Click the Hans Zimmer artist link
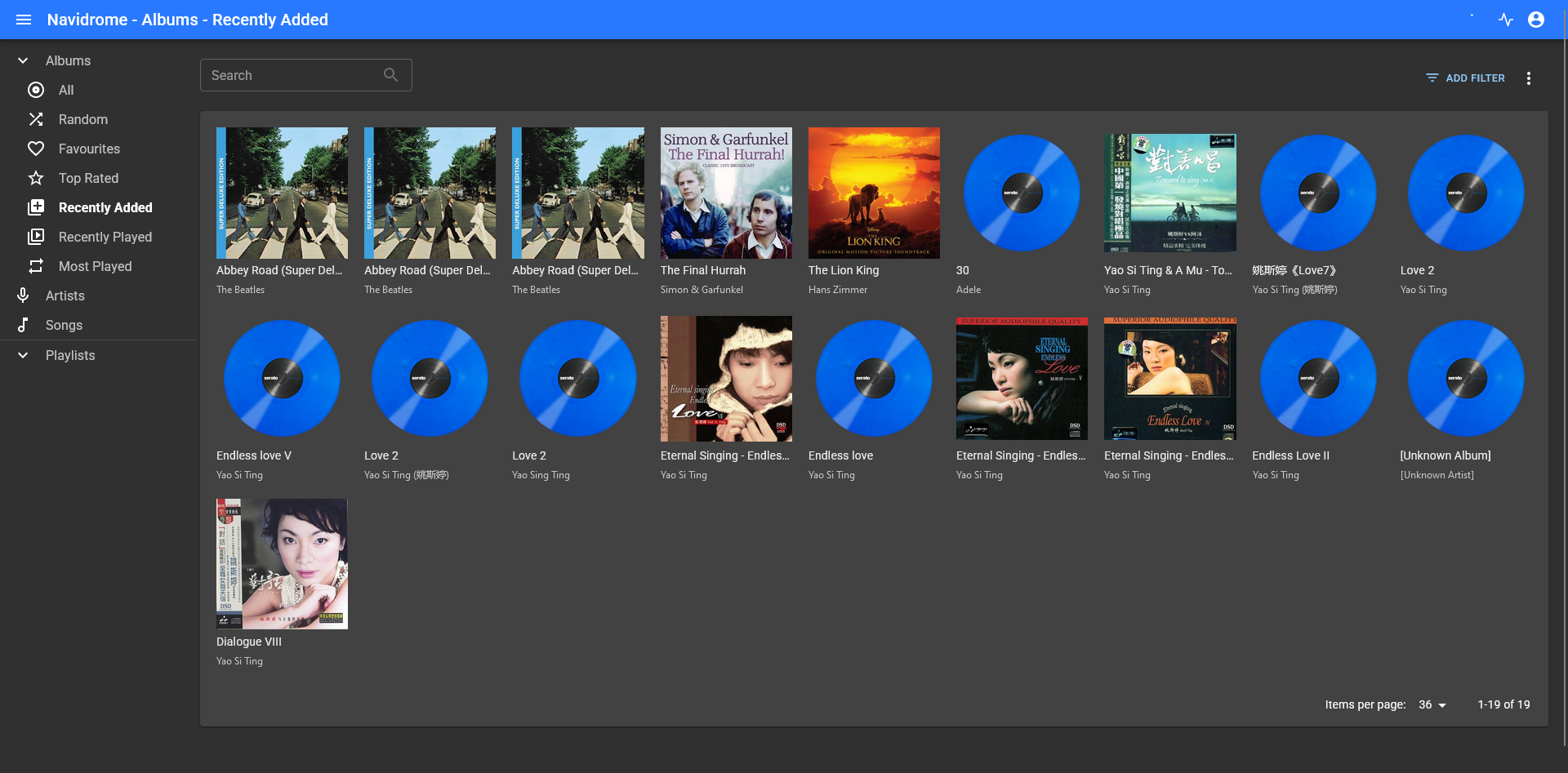Screen dimensions: 1568x773 click(x=838, y=290)
